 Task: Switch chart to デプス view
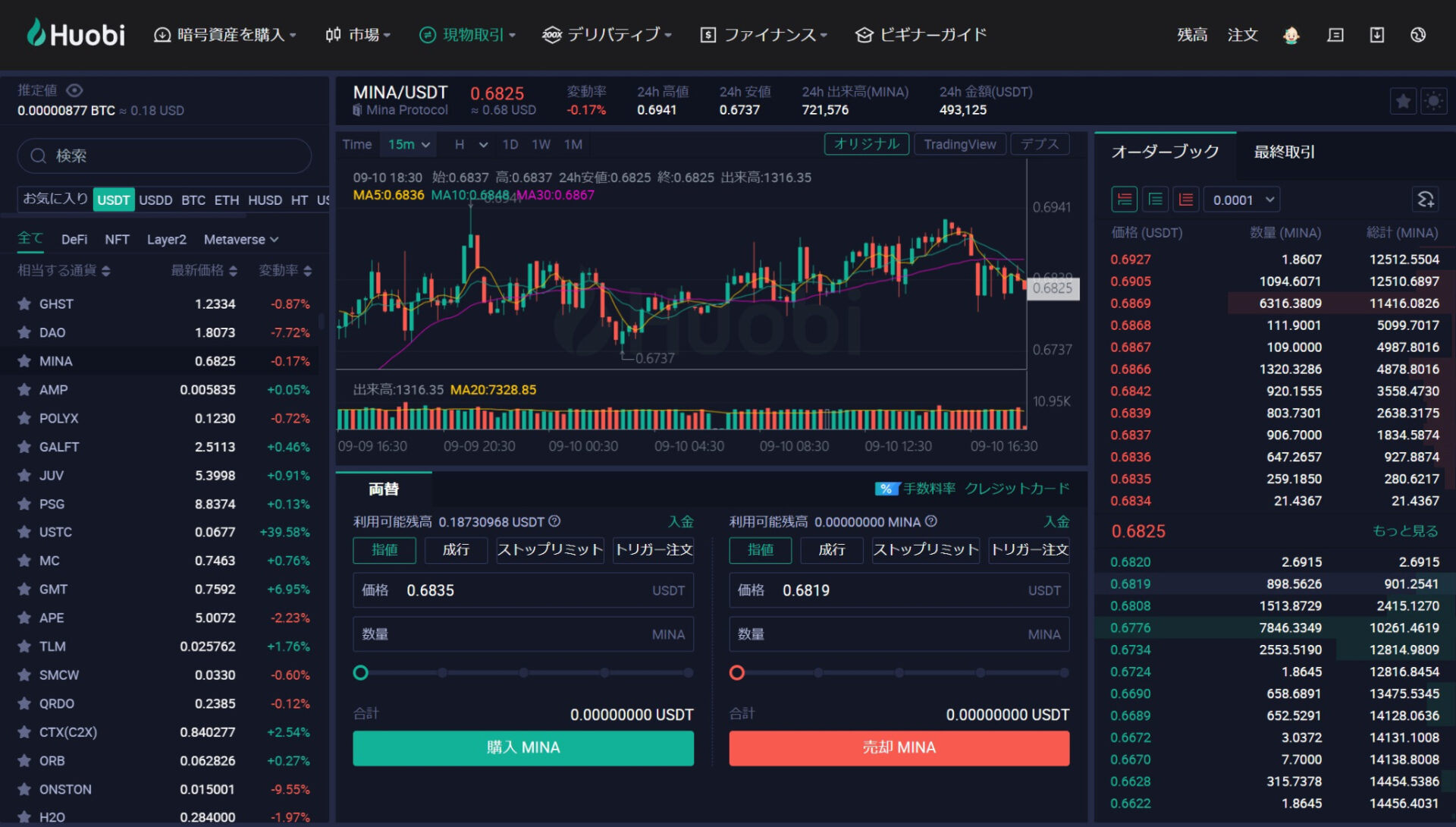click(1040, 144)
